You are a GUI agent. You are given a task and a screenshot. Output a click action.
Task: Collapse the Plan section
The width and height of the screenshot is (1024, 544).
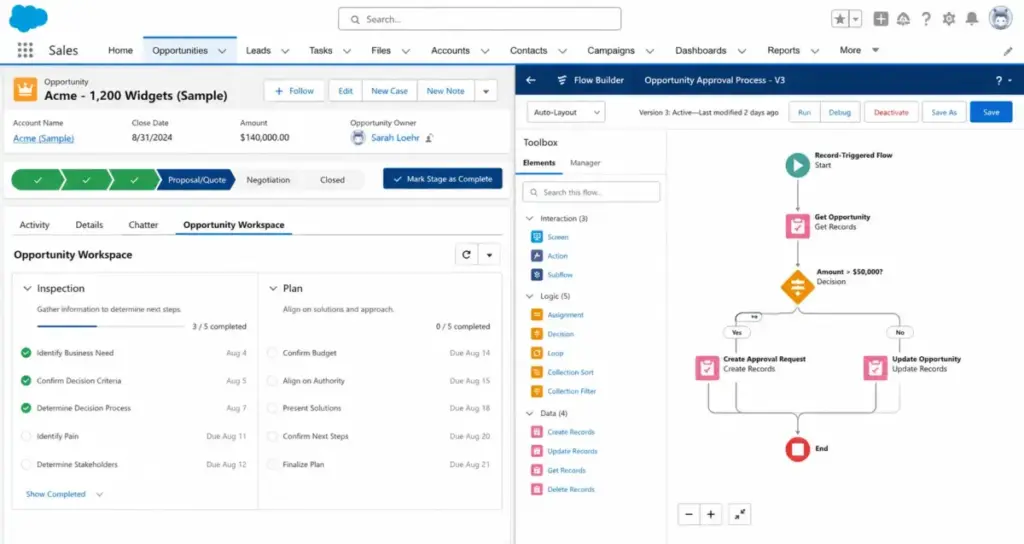click(273, 288)
